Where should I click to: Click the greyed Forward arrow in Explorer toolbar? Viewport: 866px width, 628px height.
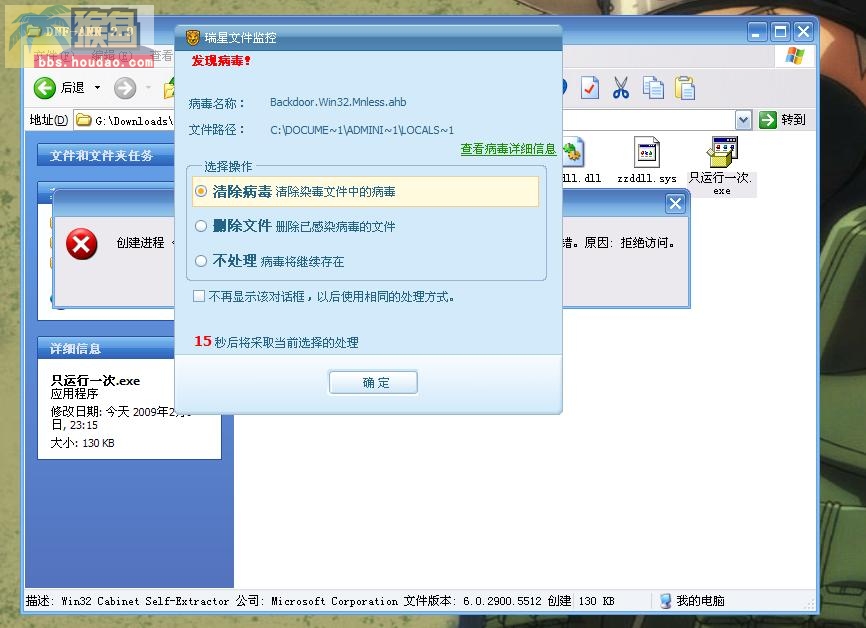click(x=125, y=88)
